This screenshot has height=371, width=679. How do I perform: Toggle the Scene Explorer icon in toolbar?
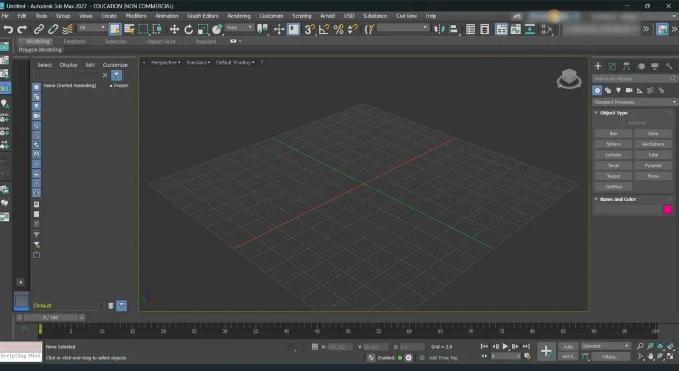tap(470, 29)
